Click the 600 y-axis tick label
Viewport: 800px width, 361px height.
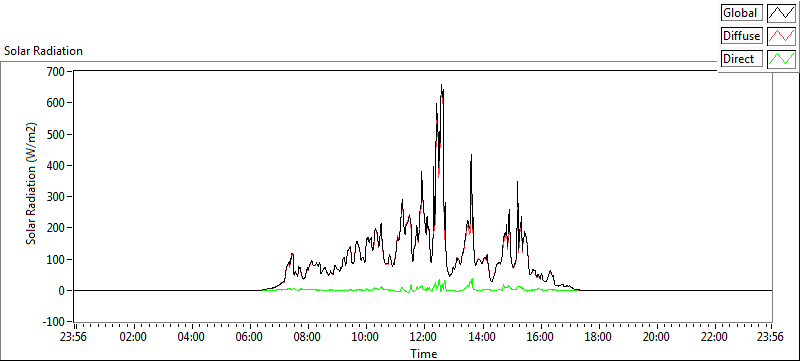[x=56, y=102]
